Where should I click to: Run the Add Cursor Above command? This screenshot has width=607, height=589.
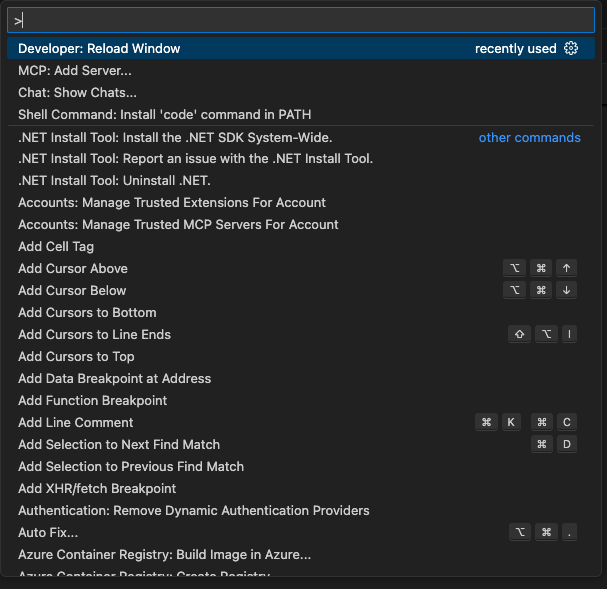click(301, 269)
